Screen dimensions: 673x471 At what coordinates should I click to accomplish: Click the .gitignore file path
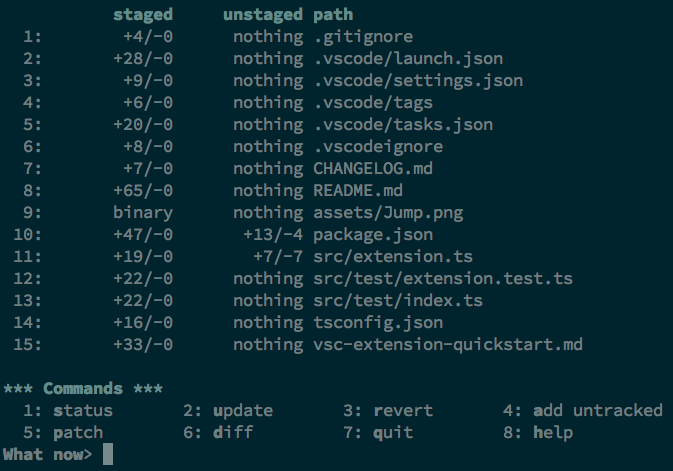point(363,37)
